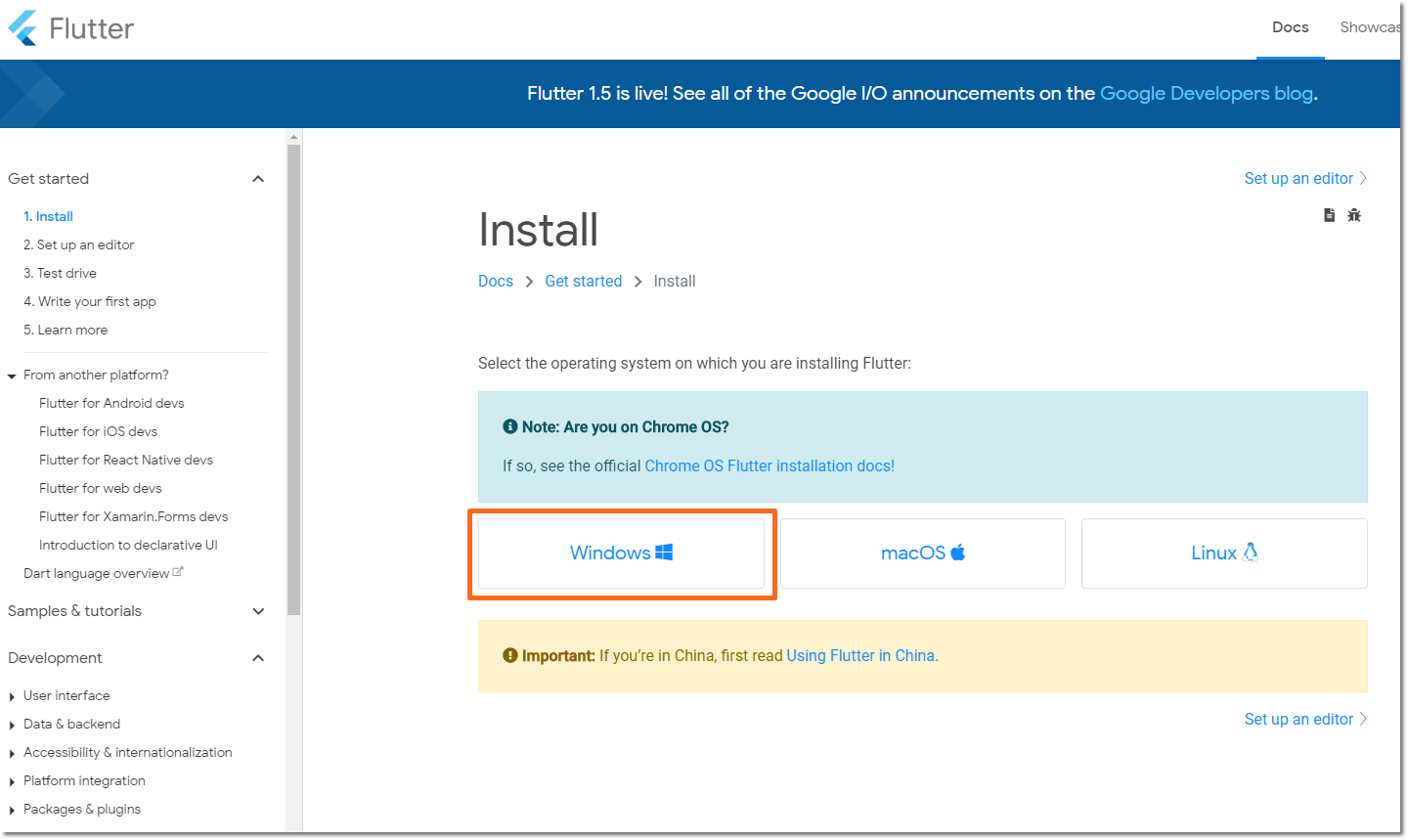
Task: Open Introduction to declarative UI
Action: click(x=128, y=545)
